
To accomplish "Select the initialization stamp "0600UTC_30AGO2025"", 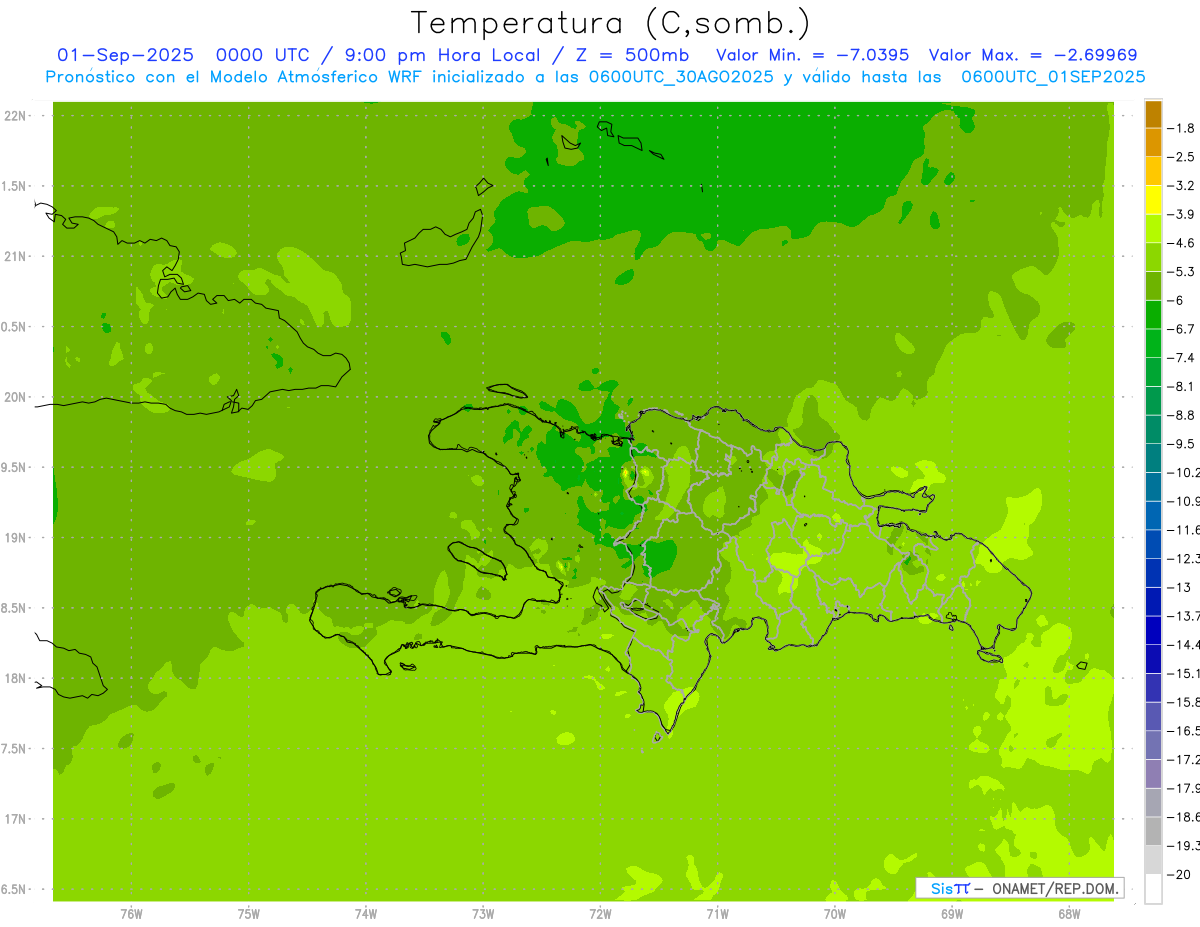I will tap(684, 77).
